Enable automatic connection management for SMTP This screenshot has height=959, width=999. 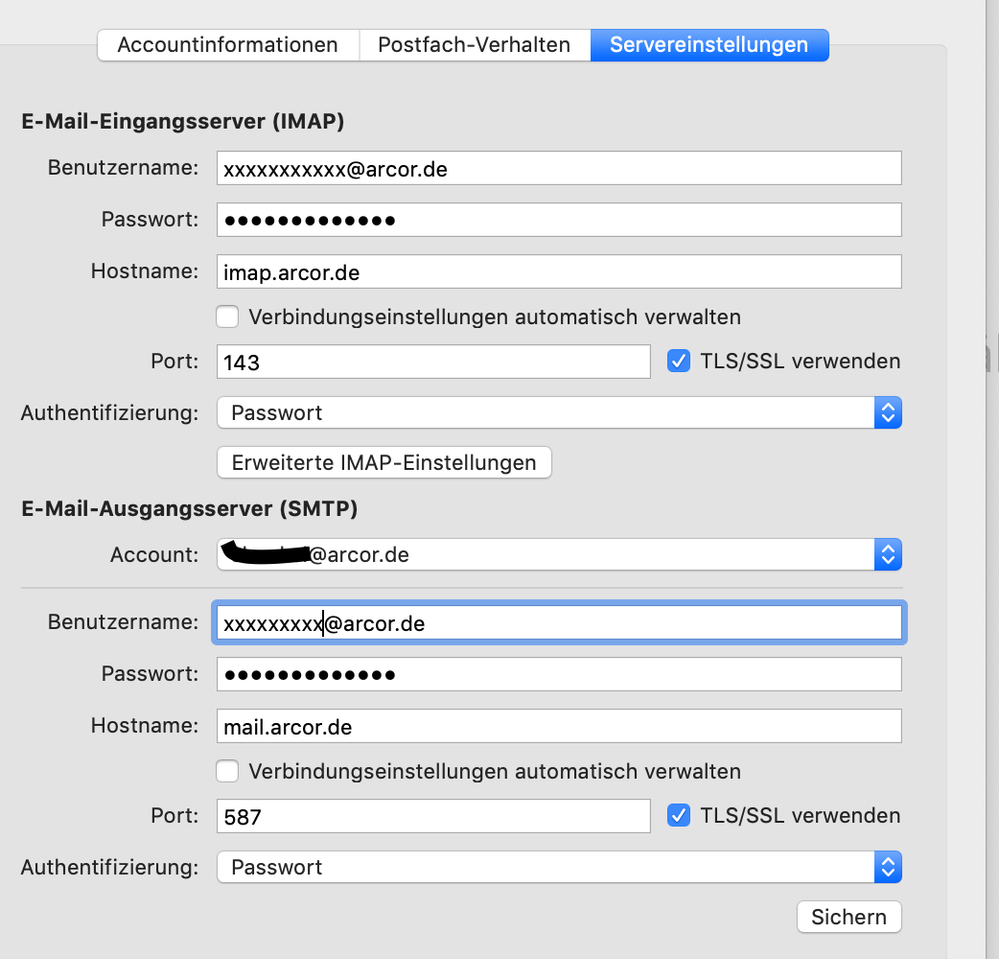227,771
